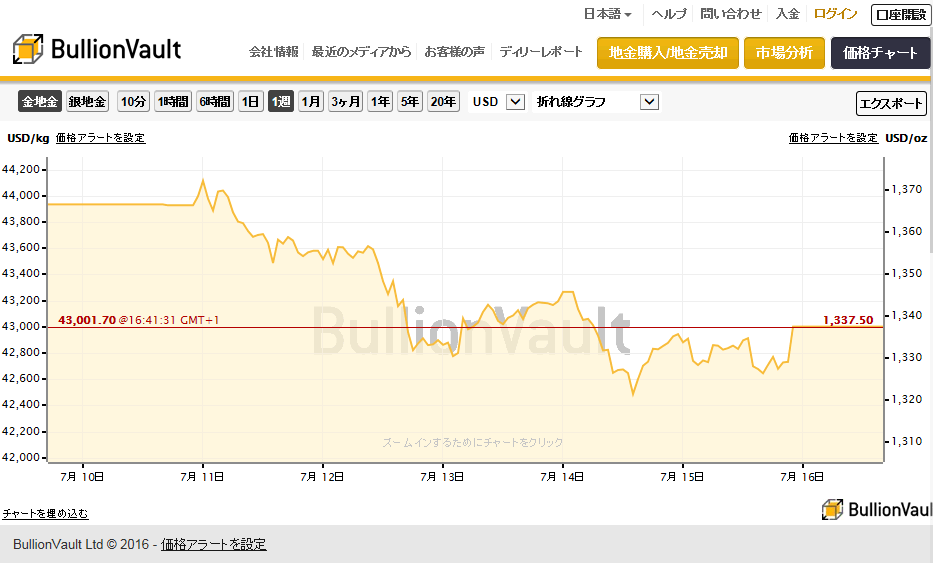This screenshot has width=933, height=563.
Task: Toggle the 金地金 gold chart selector
Action: click(x=40, y=102)
